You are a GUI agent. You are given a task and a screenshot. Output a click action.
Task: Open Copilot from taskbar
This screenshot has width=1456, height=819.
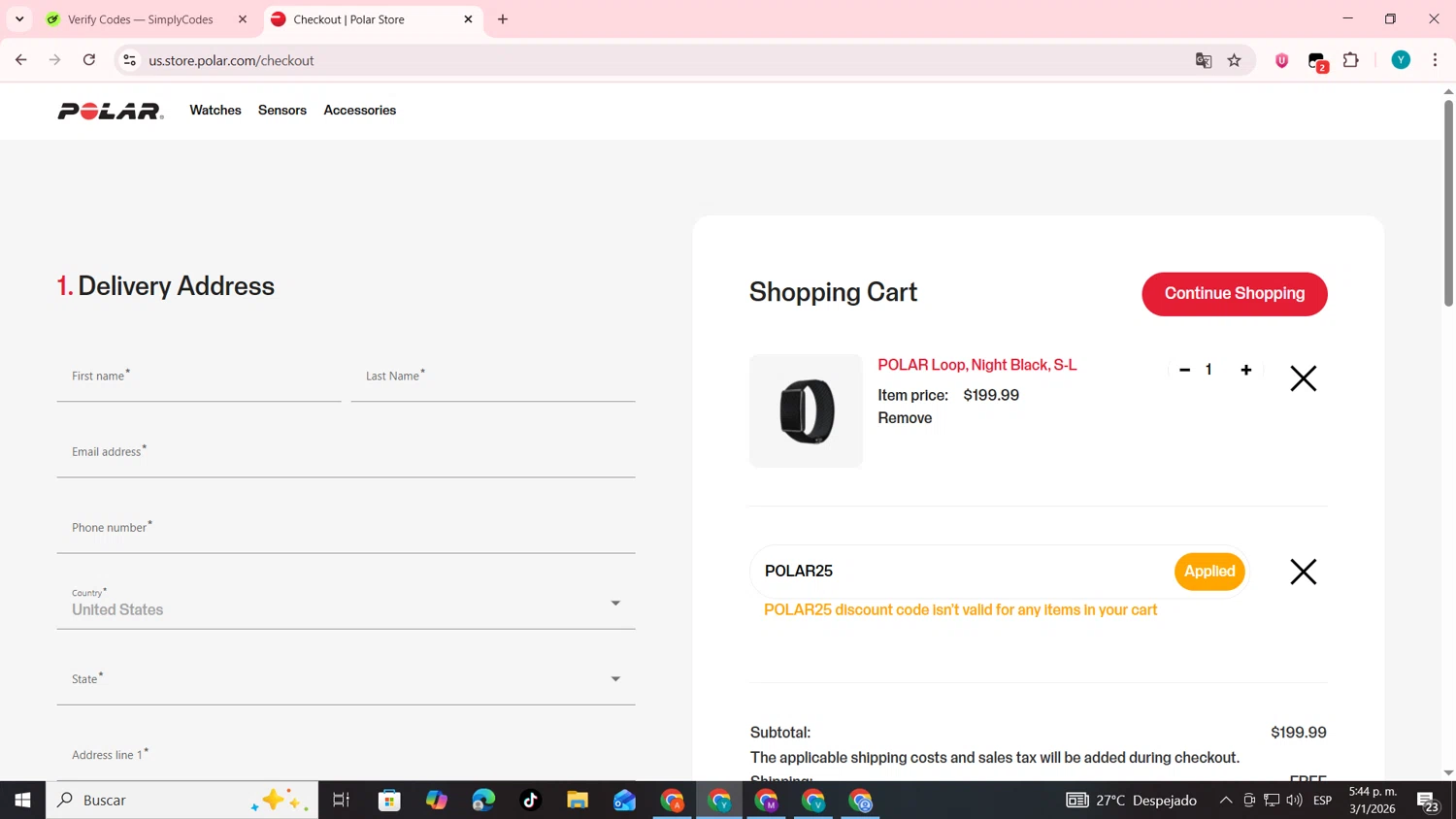point(437,801)
